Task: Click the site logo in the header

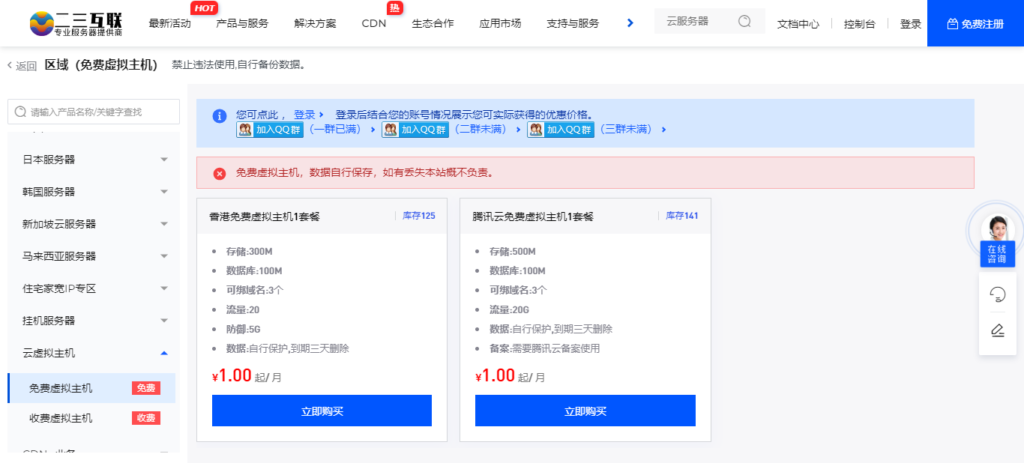Action: click(x=76, y=23)
